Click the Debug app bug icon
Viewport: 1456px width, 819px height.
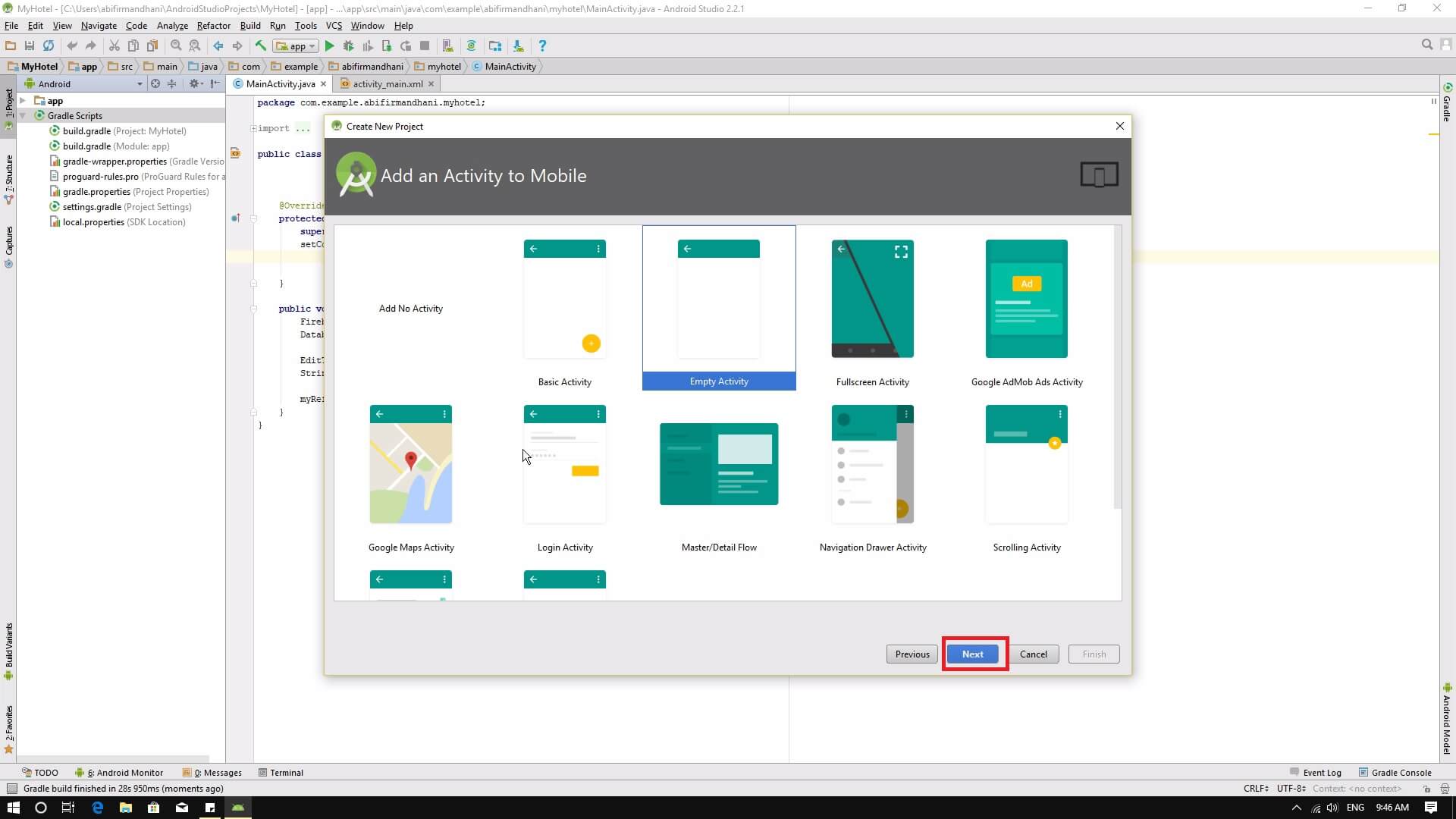pos(349,45)
